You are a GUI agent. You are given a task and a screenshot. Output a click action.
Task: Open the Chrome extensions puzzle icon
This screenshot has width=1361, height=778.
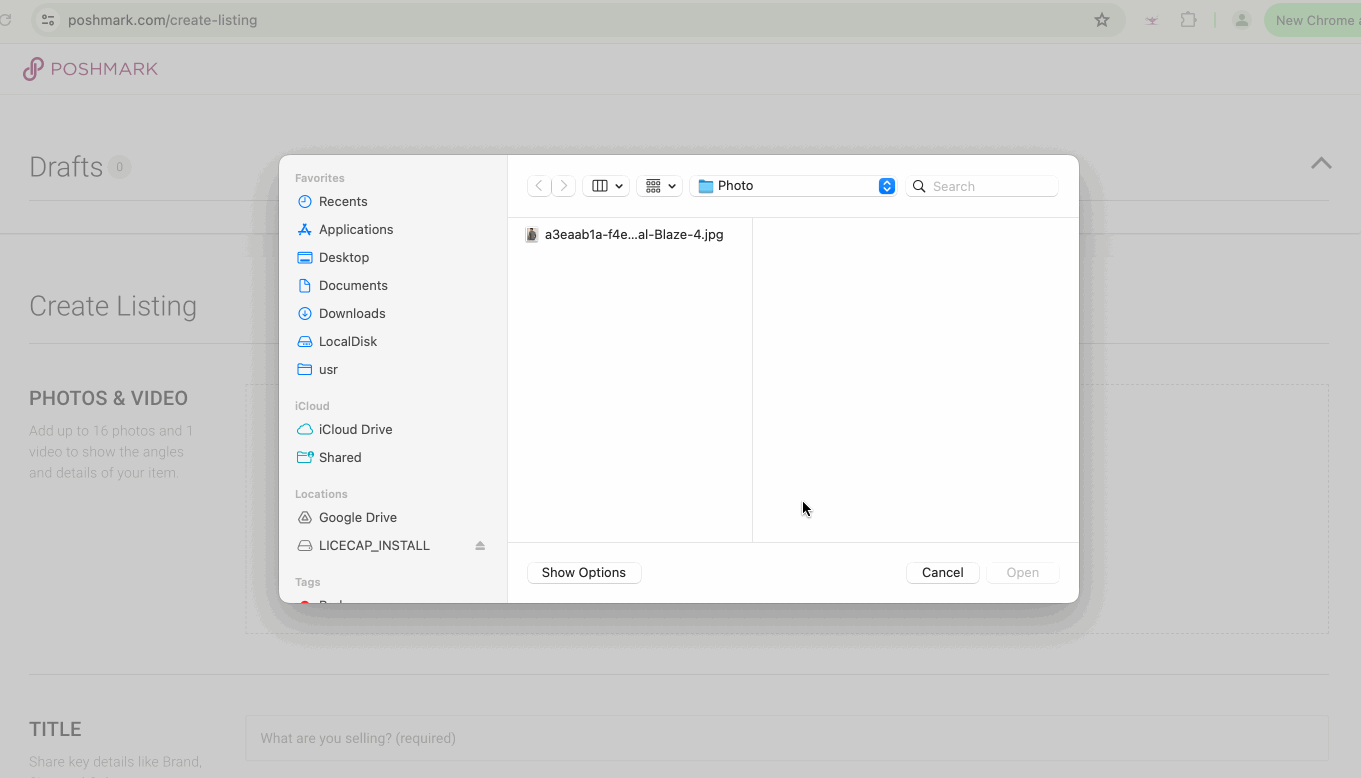coord(1188,20)
